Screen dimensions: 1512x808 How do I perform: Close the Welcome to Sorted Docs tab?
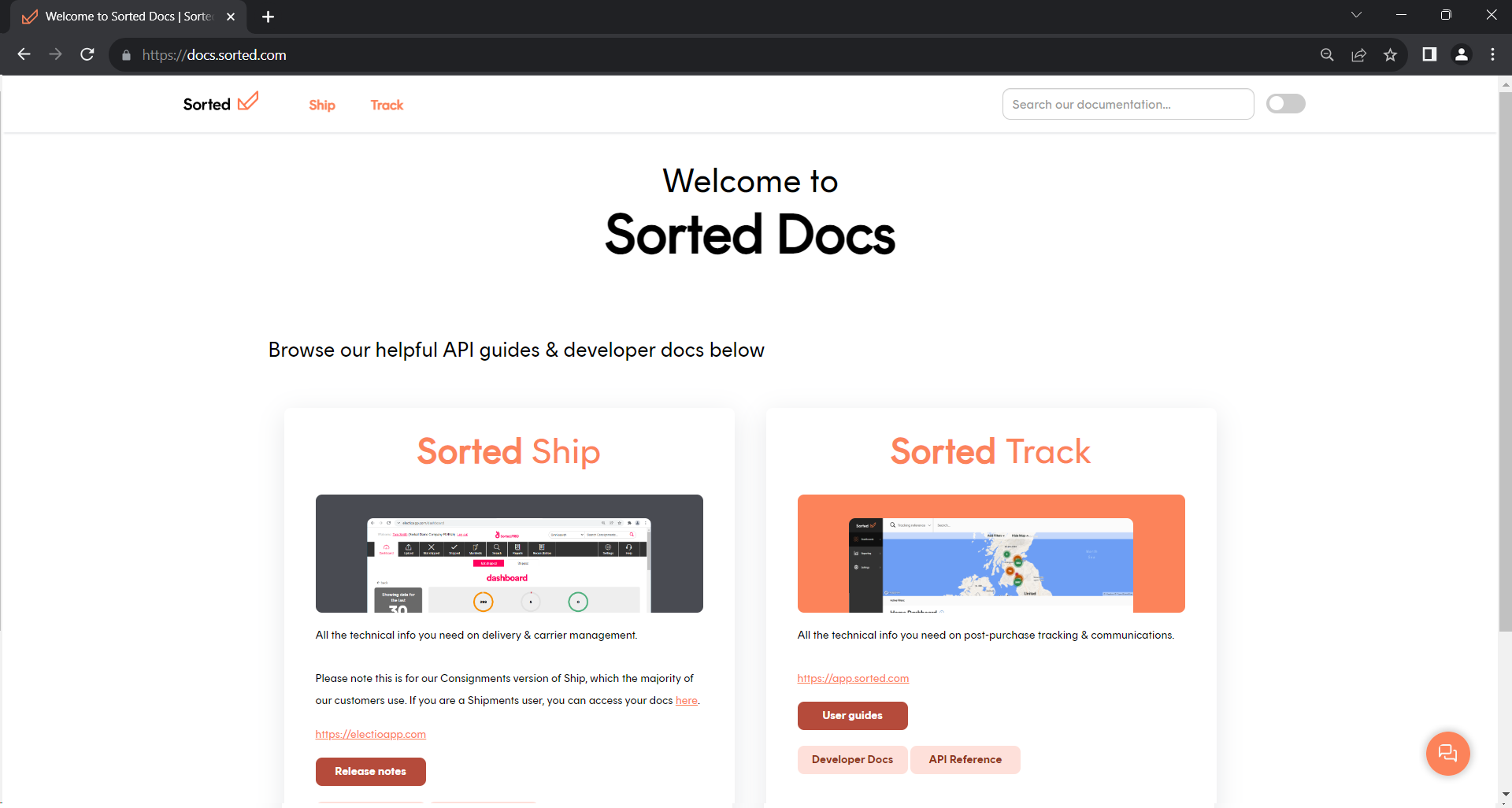pyautogui.click(x=231, y=17)
